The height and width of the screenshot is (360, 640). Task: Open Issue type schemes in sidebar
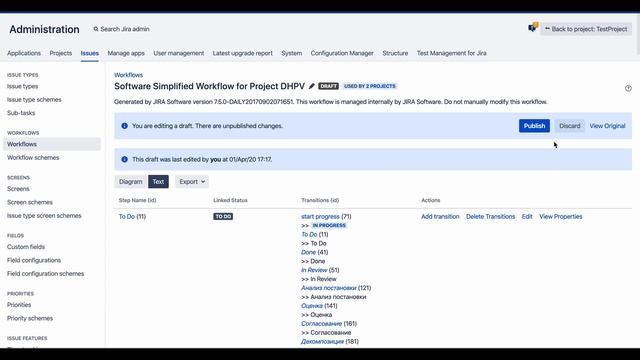tap(34, 100)
